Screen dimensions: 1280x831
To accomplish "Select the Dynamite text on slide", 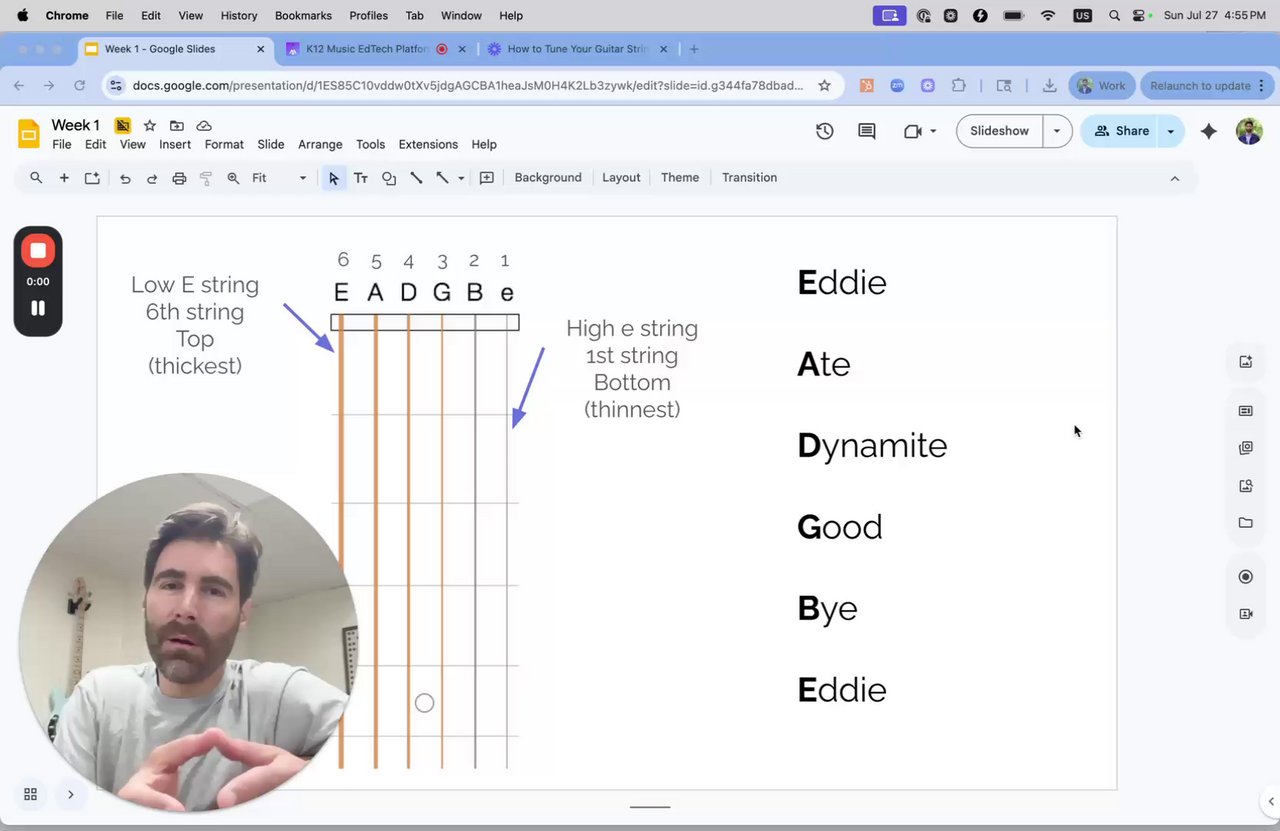I will coord(872,446).
